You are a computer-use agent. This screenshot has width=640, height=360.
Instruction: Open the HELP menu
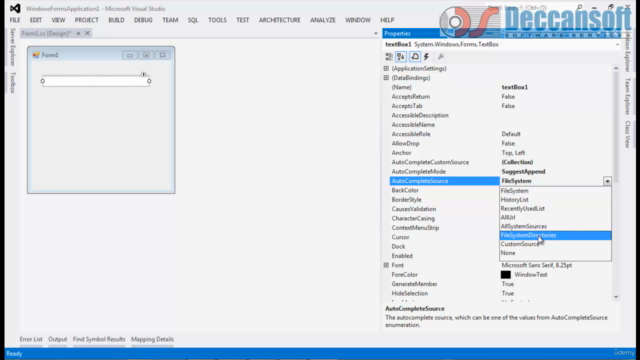[x=387, y=20]
